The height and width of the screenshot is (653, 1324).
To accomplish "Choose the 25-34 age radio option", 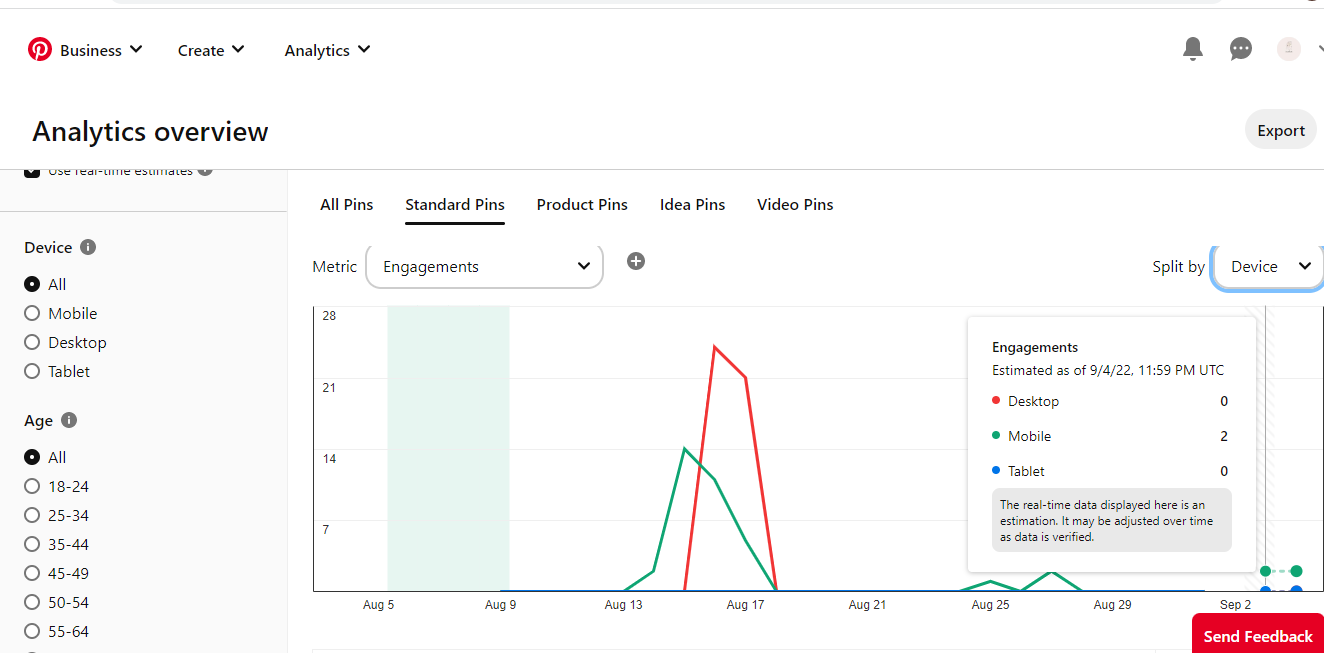I will (x=32, y=515).
